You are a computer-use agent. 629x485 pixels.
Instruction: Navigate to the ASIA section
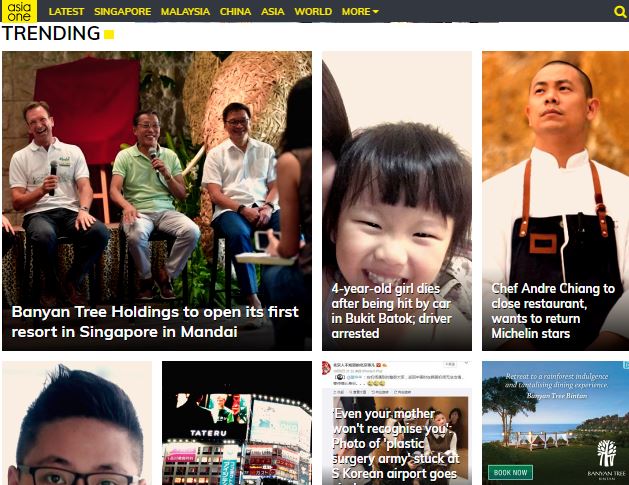pos(273,12)
